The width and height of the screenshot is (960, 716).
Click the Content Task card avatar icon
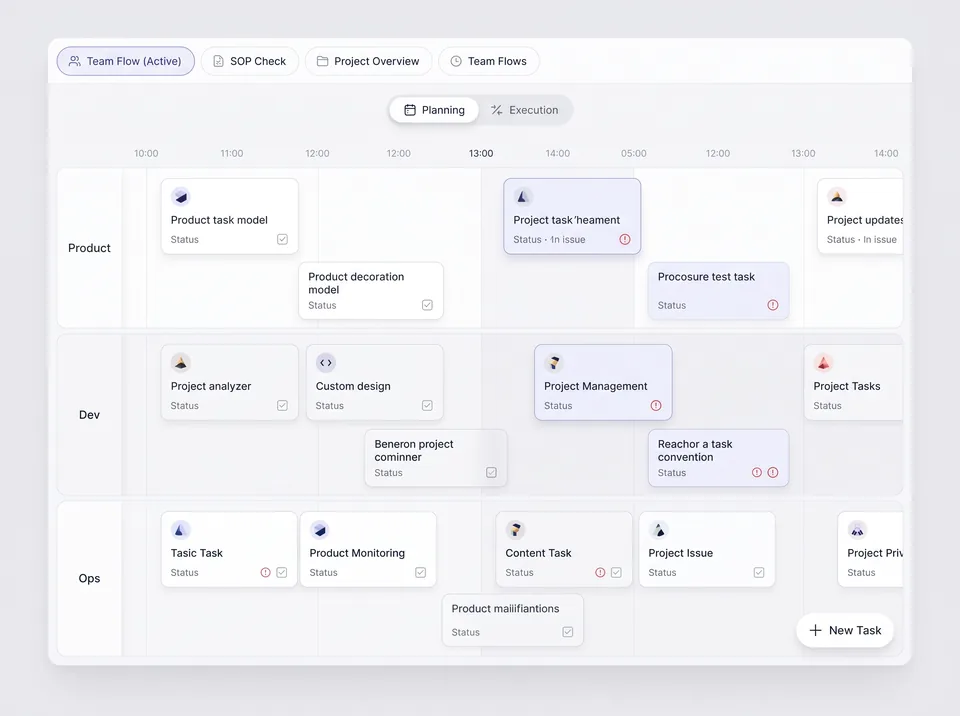(516, 530)
